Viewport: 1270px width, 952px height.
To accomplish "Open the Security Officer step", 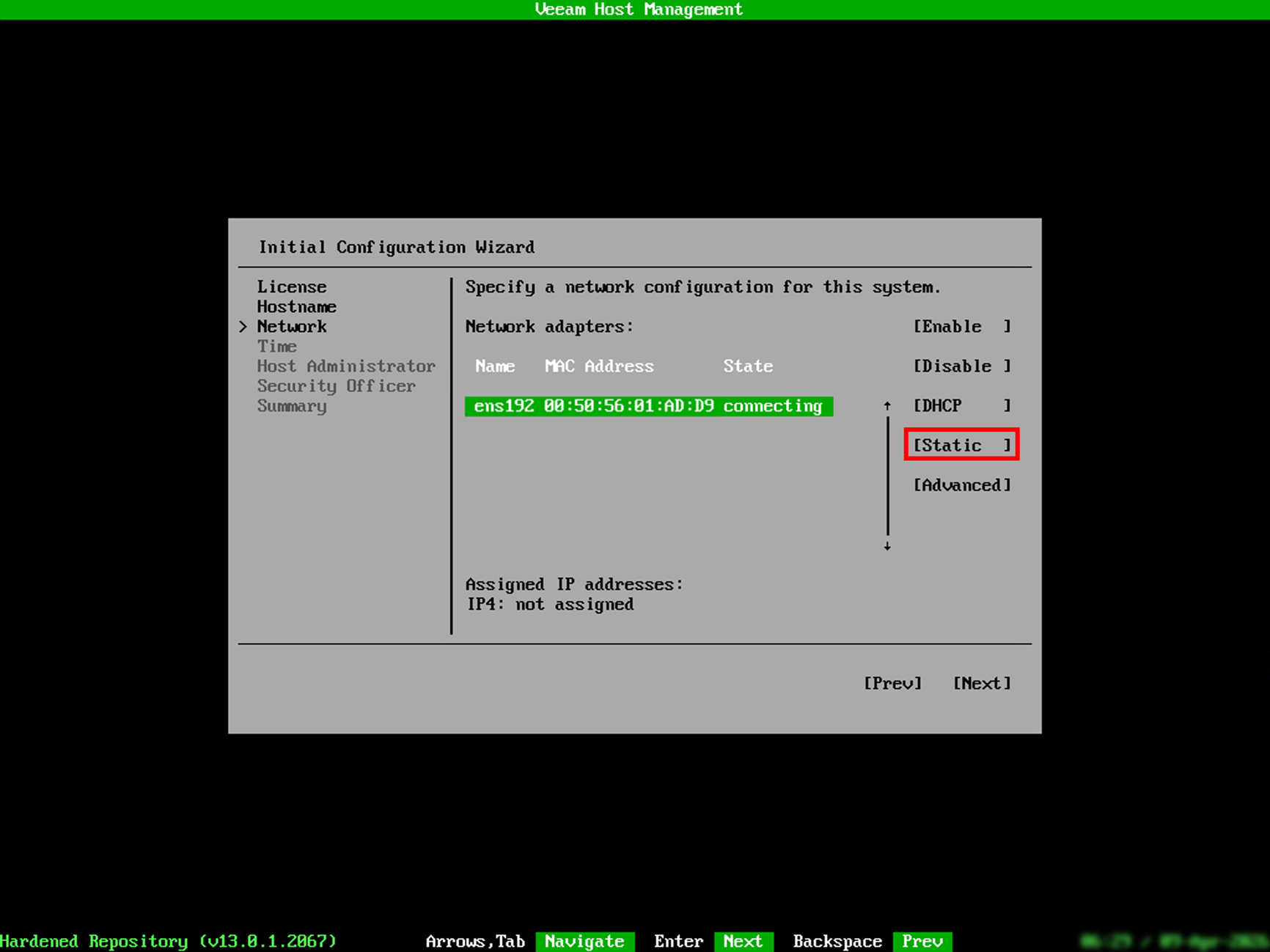I will coord(337,385).
